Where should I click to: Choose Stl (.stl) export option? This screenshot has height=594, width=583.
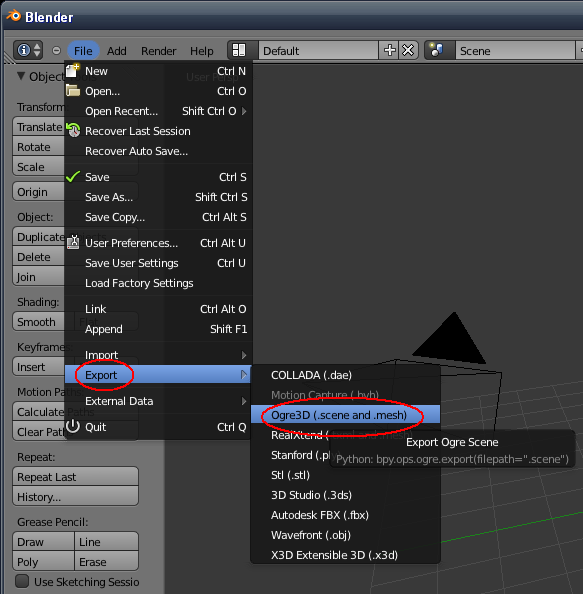pyautogui.click(x=345, y=475)
